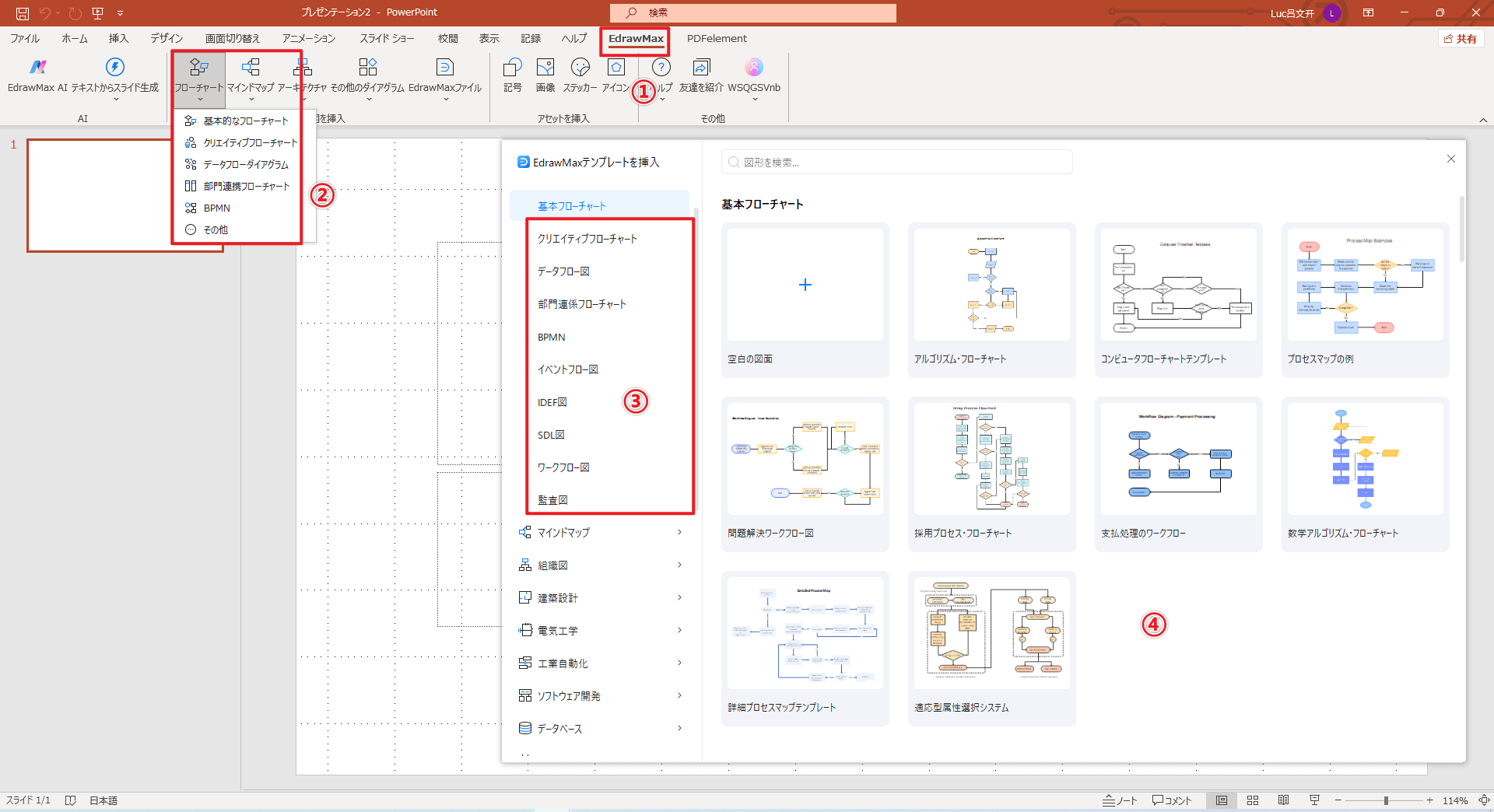Switch to the PDFelement ribbon tab
The width and height of the screenshot is (1494, 812).
(717, 38)
